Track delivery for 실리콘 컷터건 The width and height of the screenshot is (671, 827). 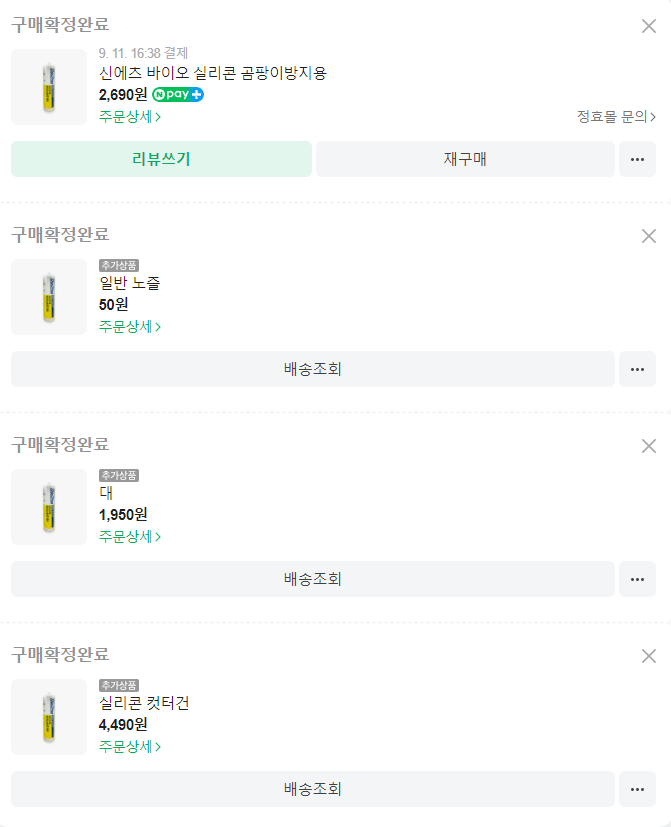click(312, 789)
